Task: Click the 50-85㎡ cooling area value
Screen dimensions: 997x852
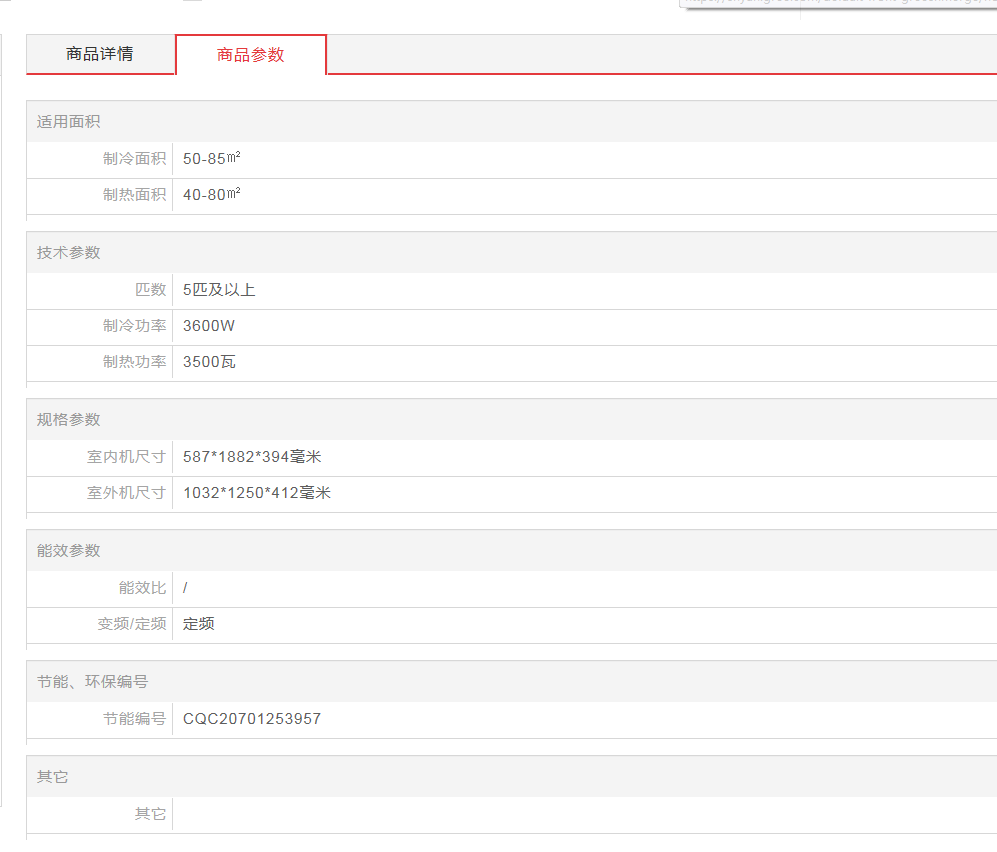Action: (x=211, y=159)
